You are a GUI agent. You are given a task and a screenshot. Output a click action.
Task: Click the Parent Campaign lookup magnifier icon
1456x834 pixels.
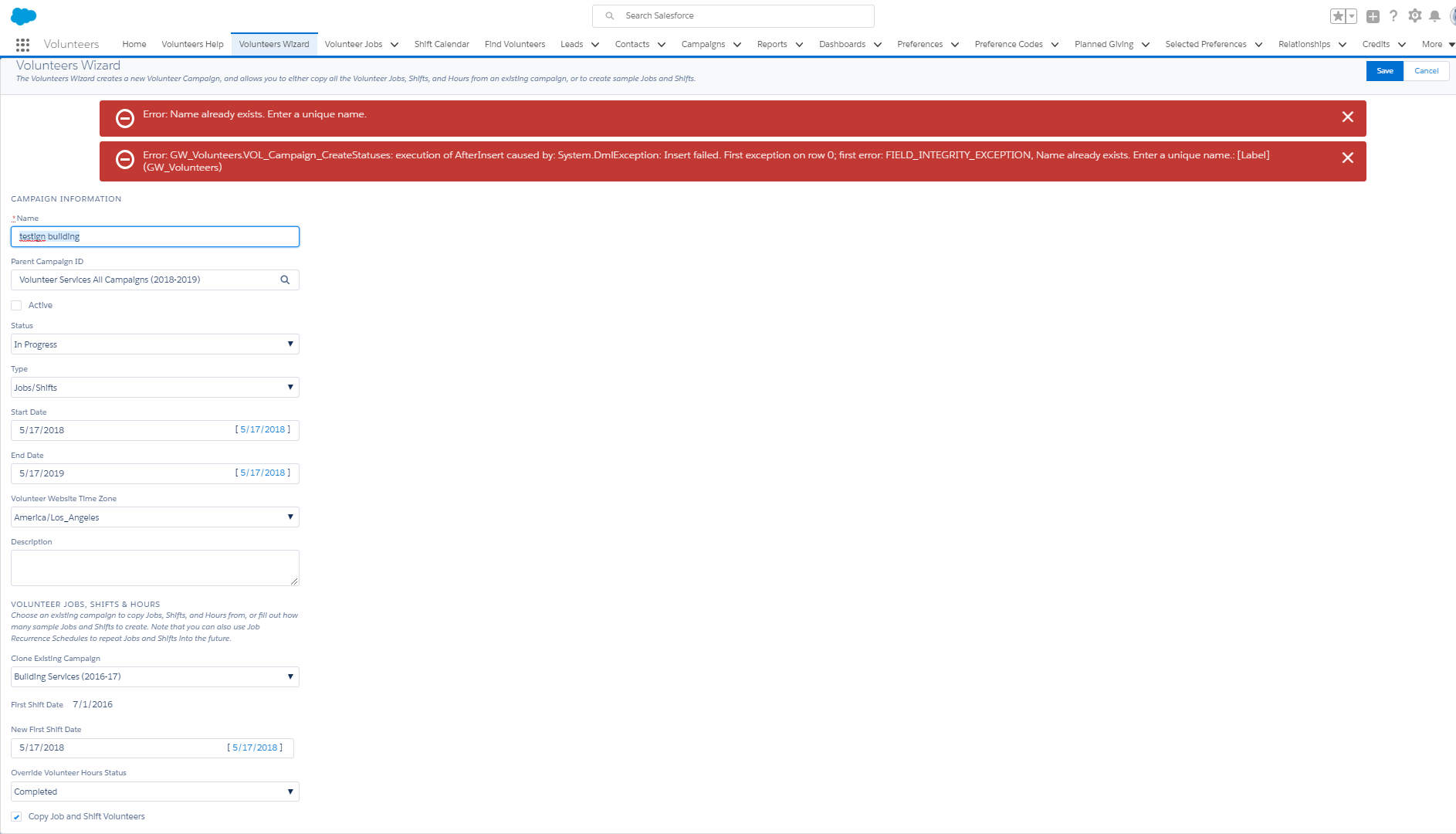[x=285, y=280]
